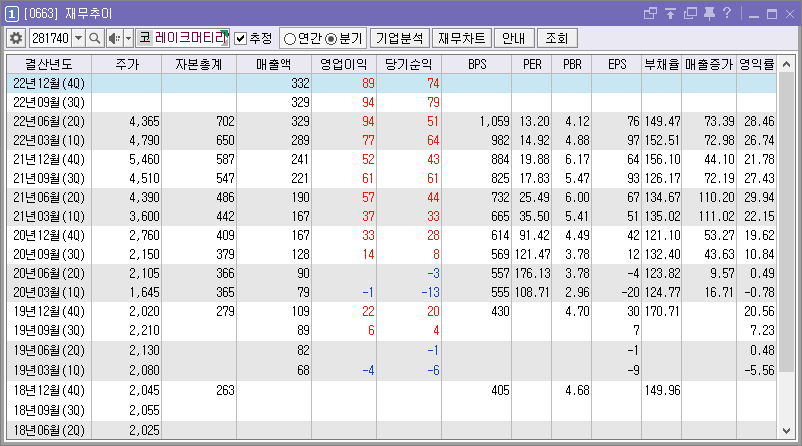Viewport: 802px width, 446px height.
Task: Open the settings gear icon
Action: (16, 38)
